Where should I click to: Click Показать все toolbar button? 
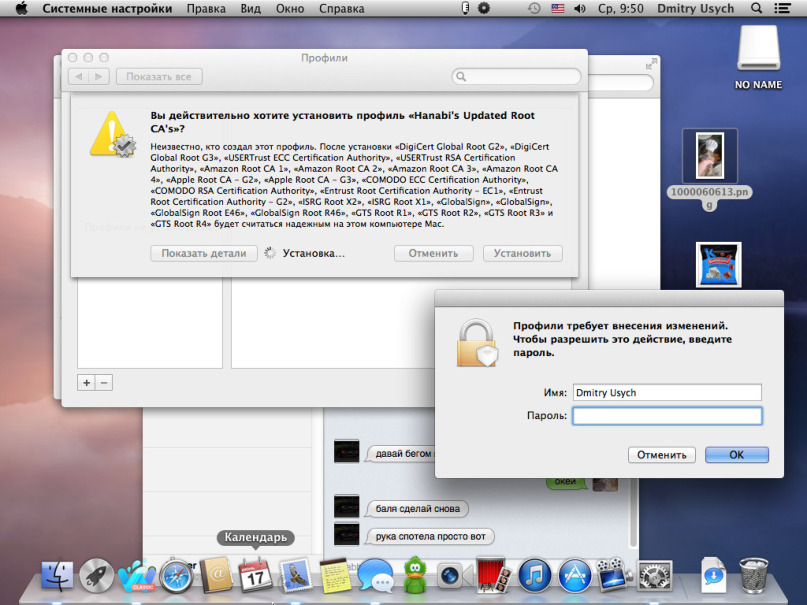click(159, 77)
